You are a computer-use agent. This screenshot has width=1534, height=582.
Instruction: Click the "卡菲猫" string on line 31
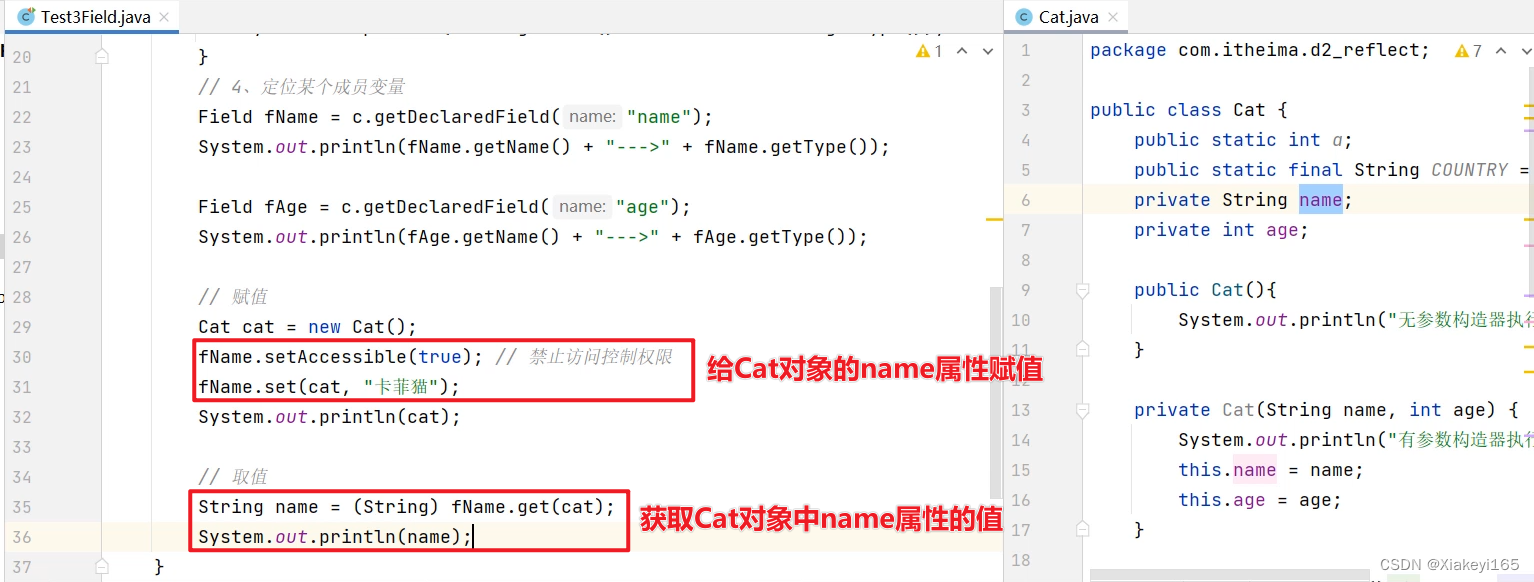(406, 387)
